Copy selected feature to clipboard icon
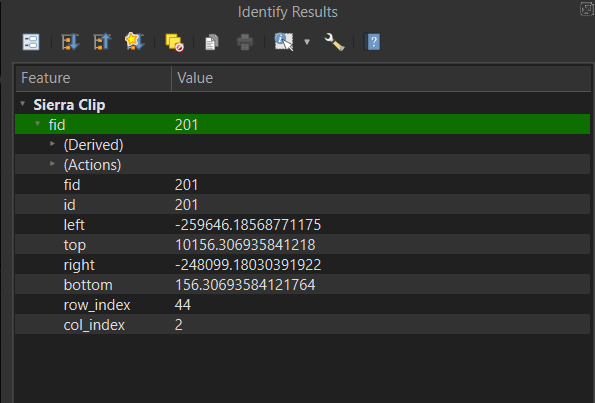Viewport: 595px width, 403px height. coord(212,42)
